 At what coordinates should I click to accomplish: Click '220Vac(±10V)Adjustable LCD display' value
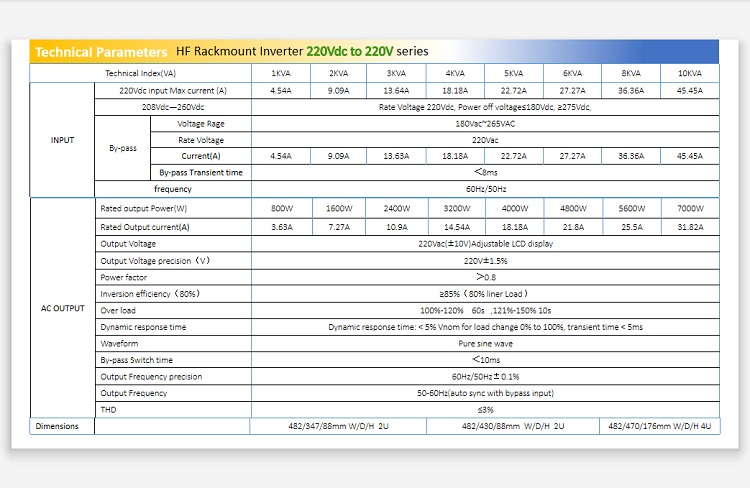(485, 244)
